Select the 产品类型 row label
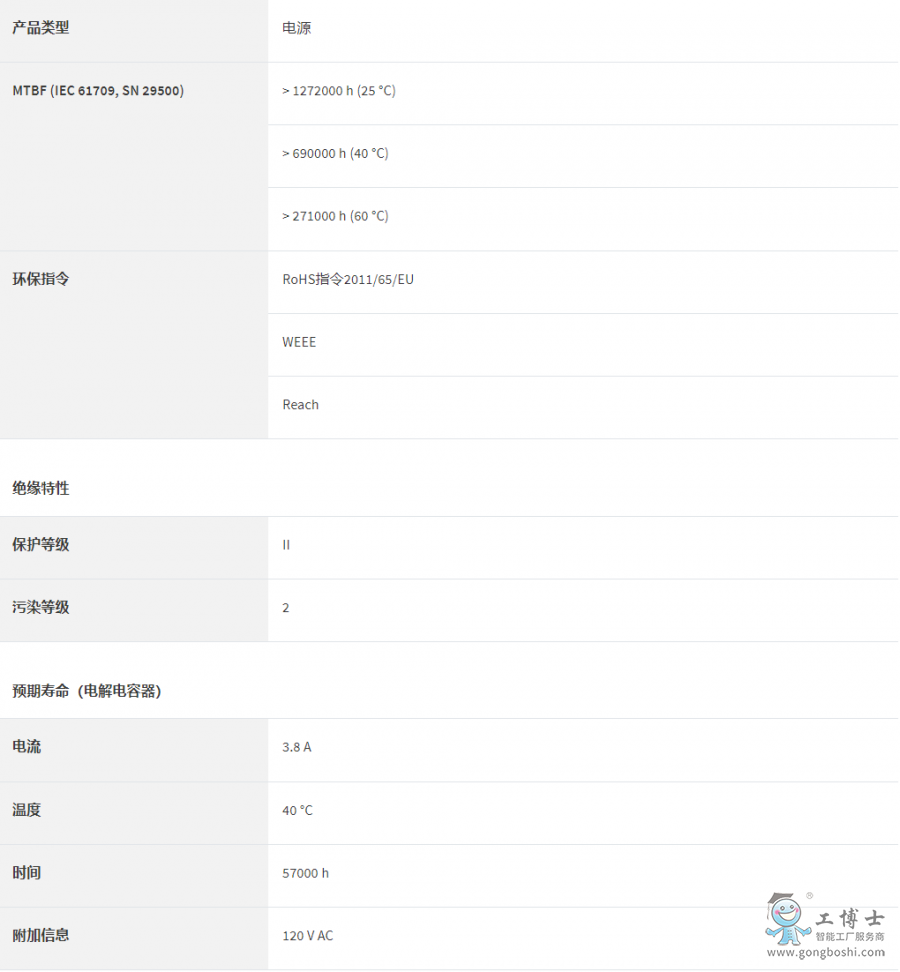 (x=41, y=28)
